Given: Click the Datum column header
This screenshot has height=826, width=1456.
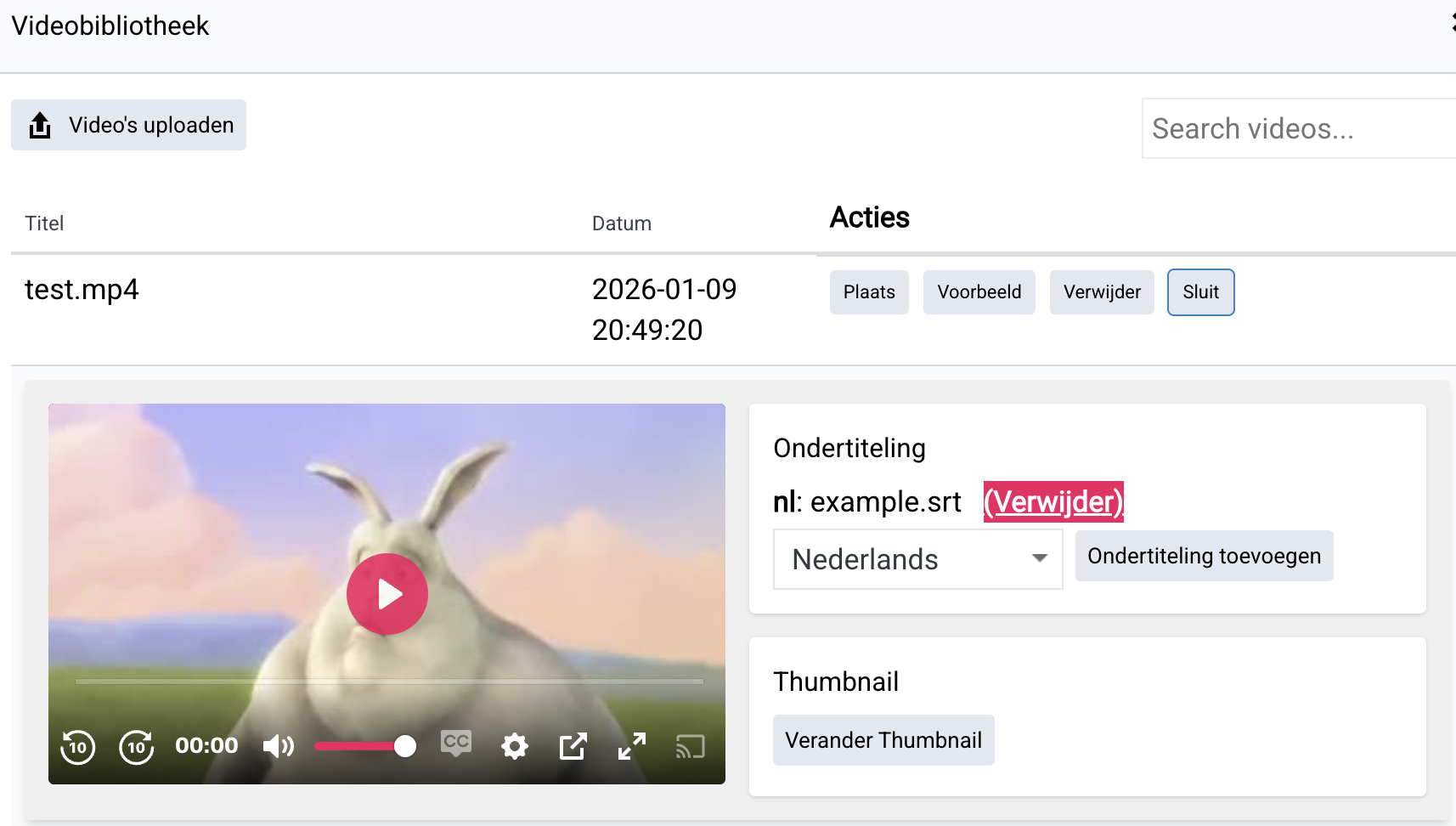Looking at the screenshot, I should coord(622,223).
